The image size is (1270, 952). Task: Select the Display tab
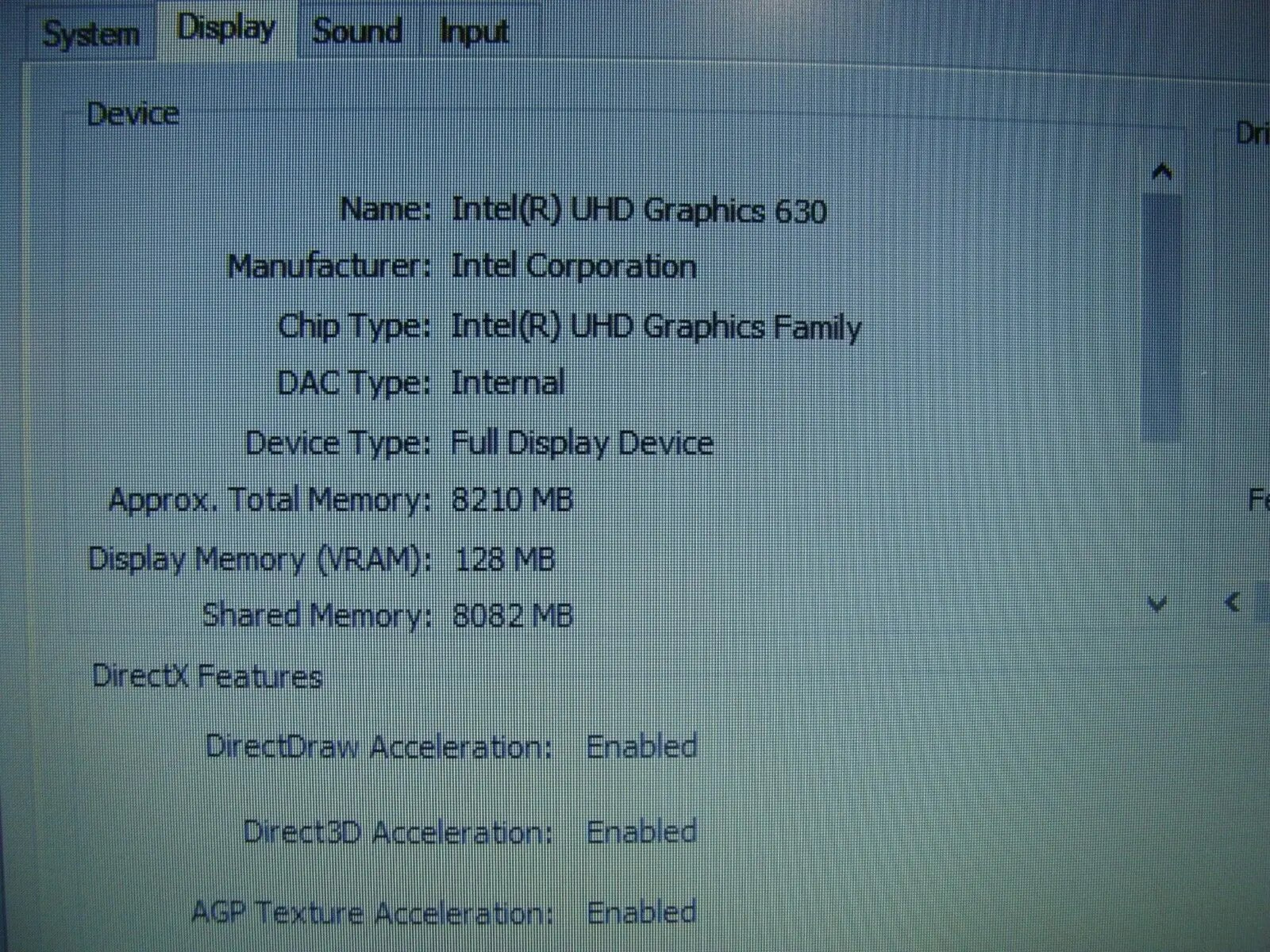coord(226,29)
